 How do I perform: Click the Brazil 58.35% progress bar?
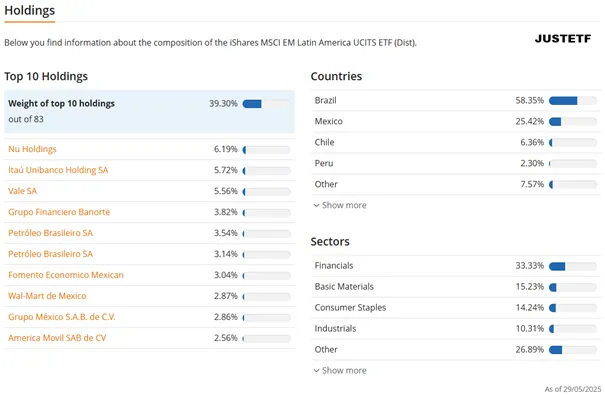[573, 101]
